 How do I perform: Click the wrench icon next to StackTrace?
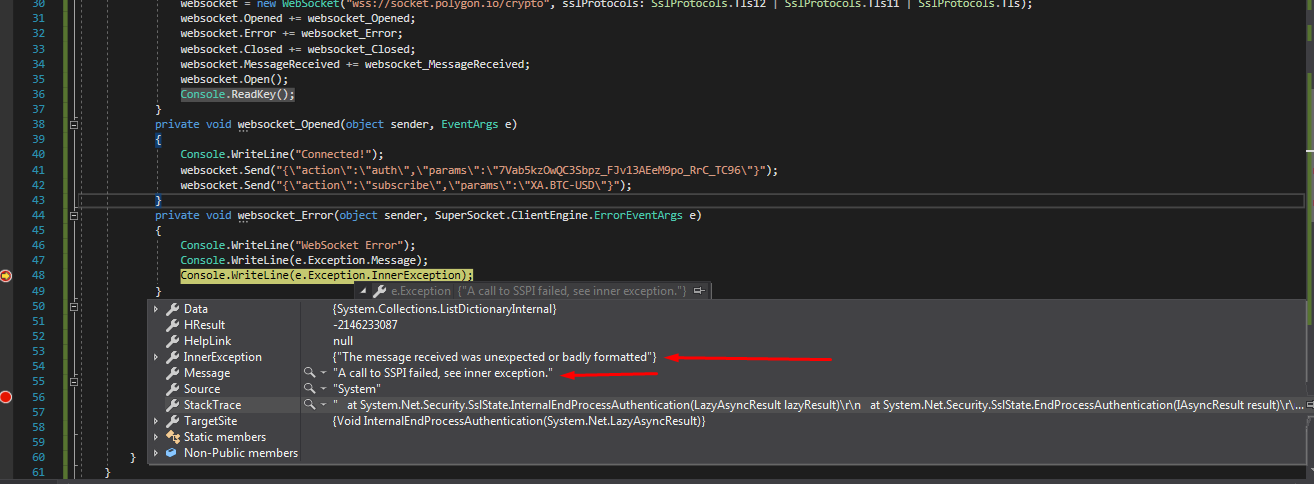pos(172,405)
